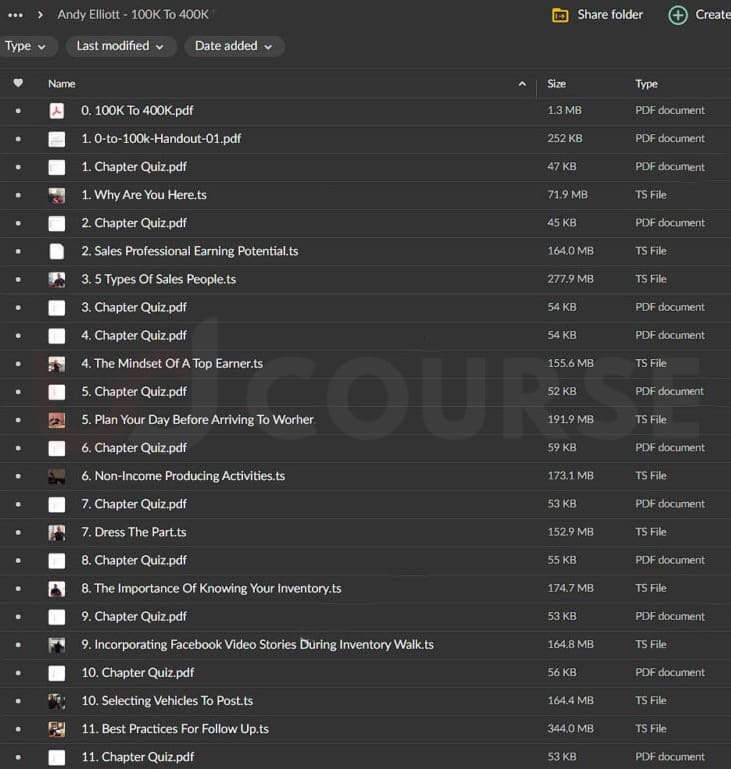Open the breadcrumb ellipsis menu
731x769 pixels.
pos(15,15)
